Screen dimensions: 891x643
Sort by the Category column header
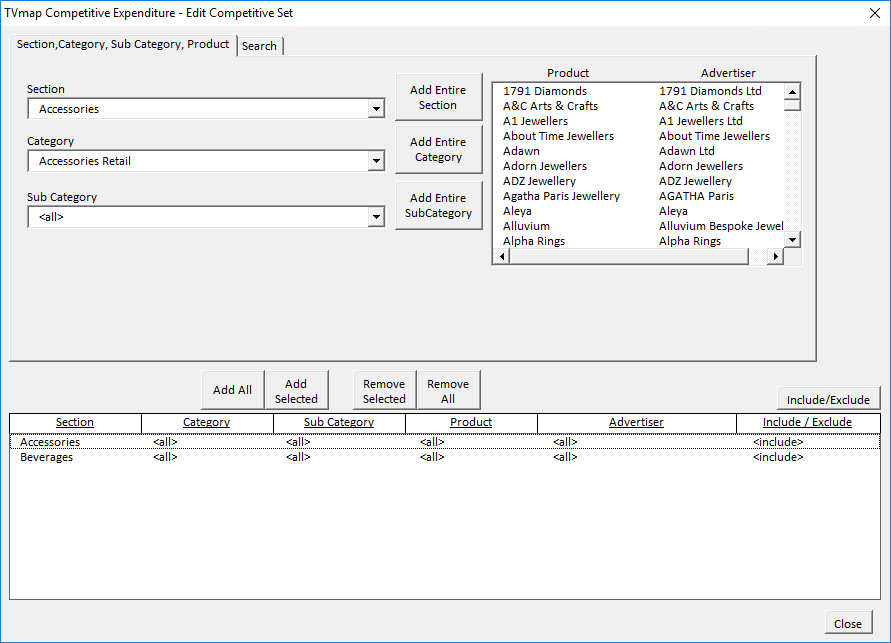pos(207,422)
